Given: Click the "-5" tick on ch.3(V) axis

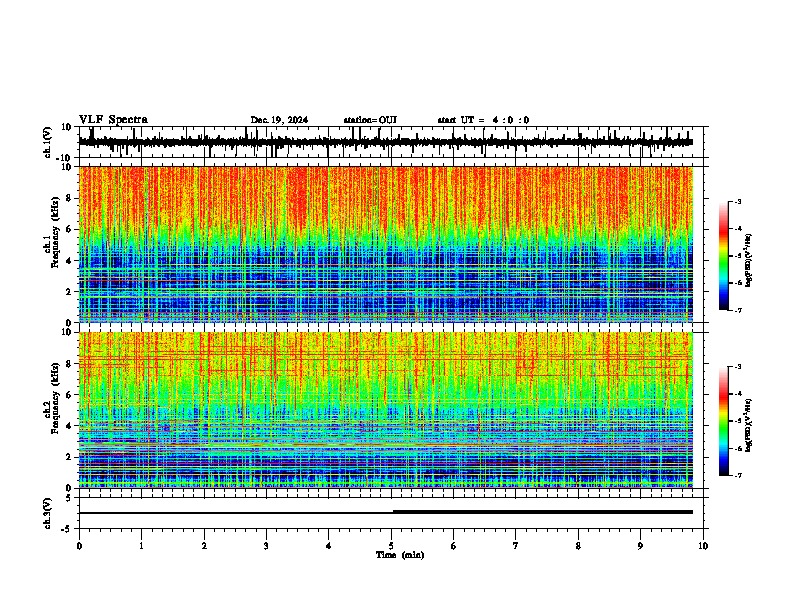Looking at the screenshot, I should pyautogui.click(x=68, y=529).
